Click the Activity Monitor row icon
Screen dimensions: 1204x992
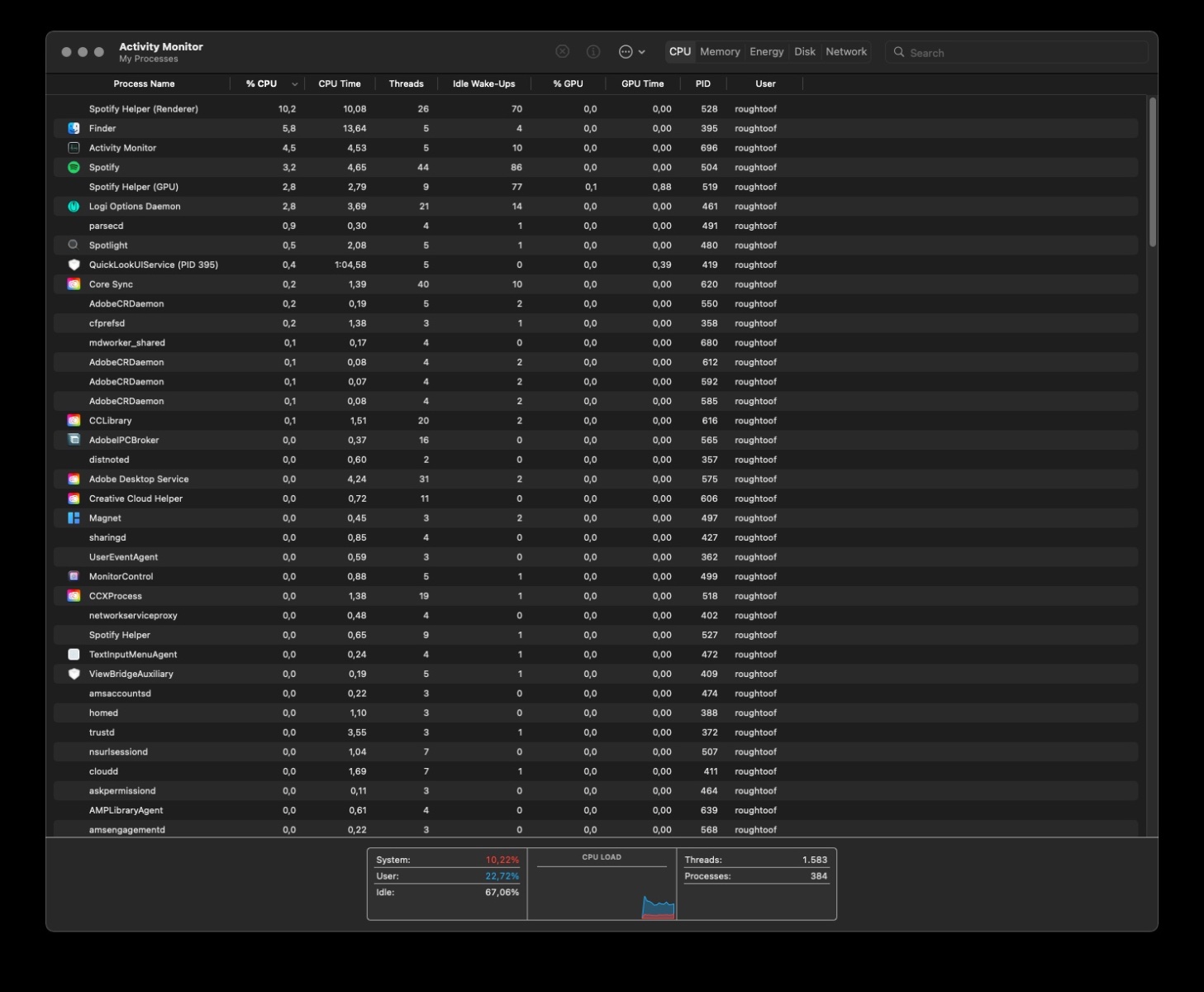[x=74, y=148]
